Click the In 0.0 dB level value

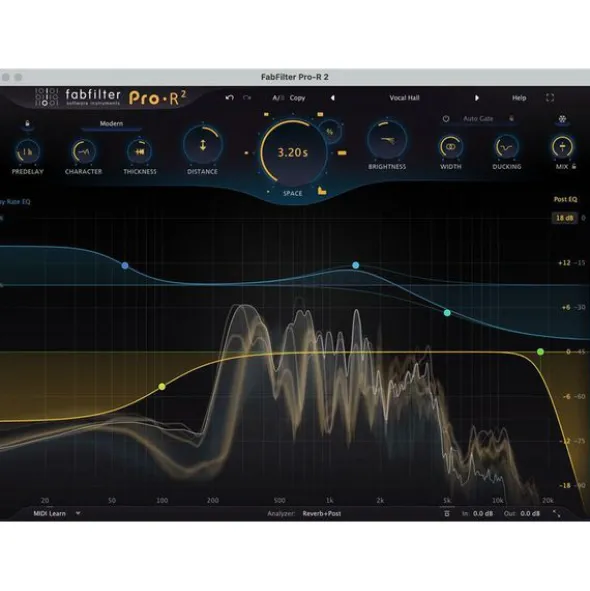[x=483, y=513]
